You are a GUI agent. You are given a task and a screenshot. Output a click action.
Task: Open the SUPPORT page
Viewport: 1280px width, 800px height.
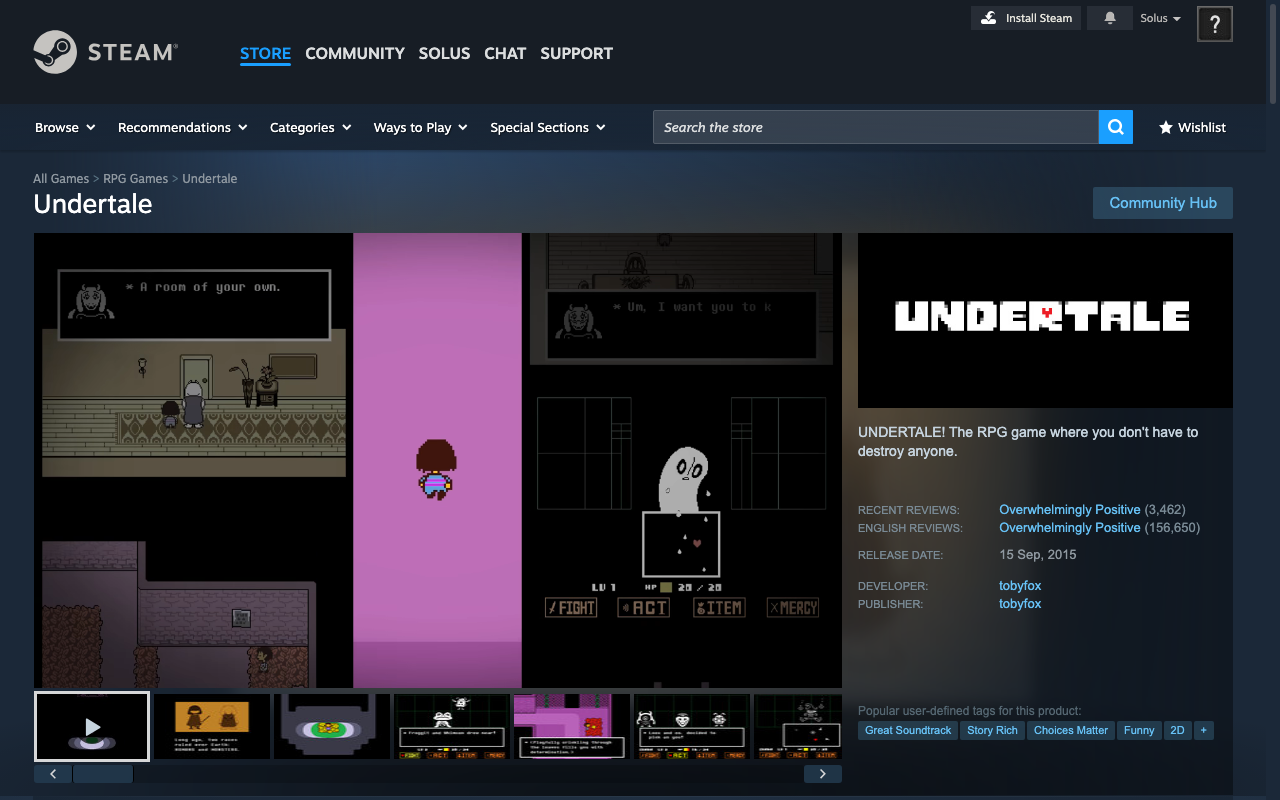(576, 53)
